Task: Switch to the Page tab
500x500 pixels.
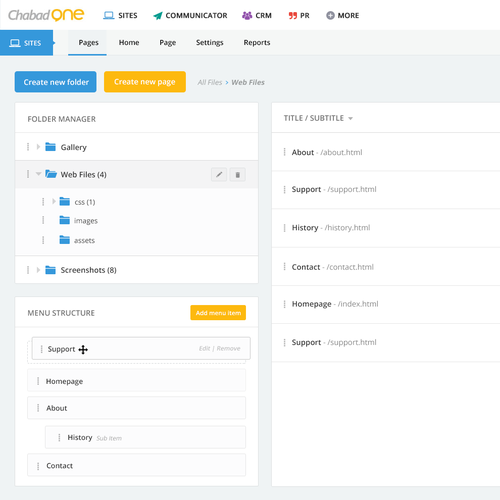Action: 168,43
